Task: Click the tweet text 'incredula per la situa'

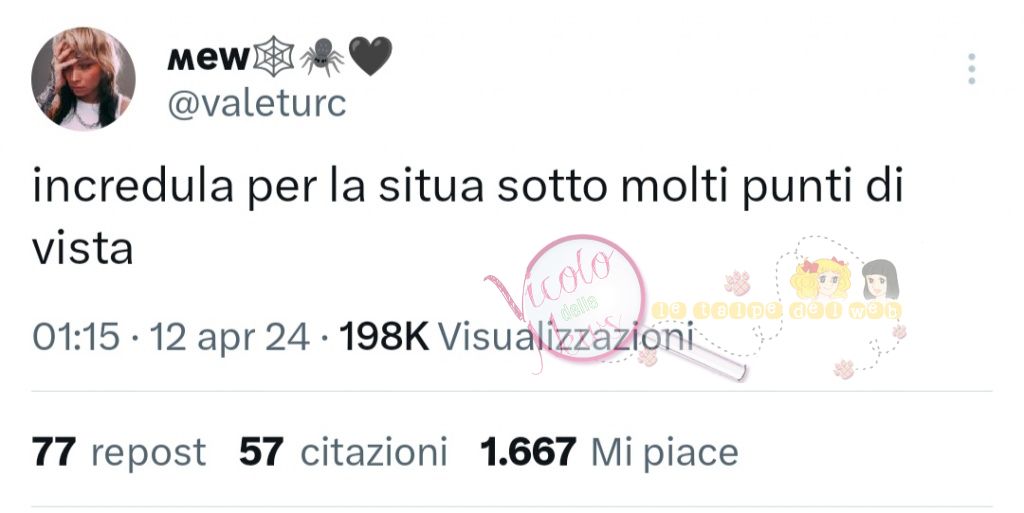Action: pos(259,185)
